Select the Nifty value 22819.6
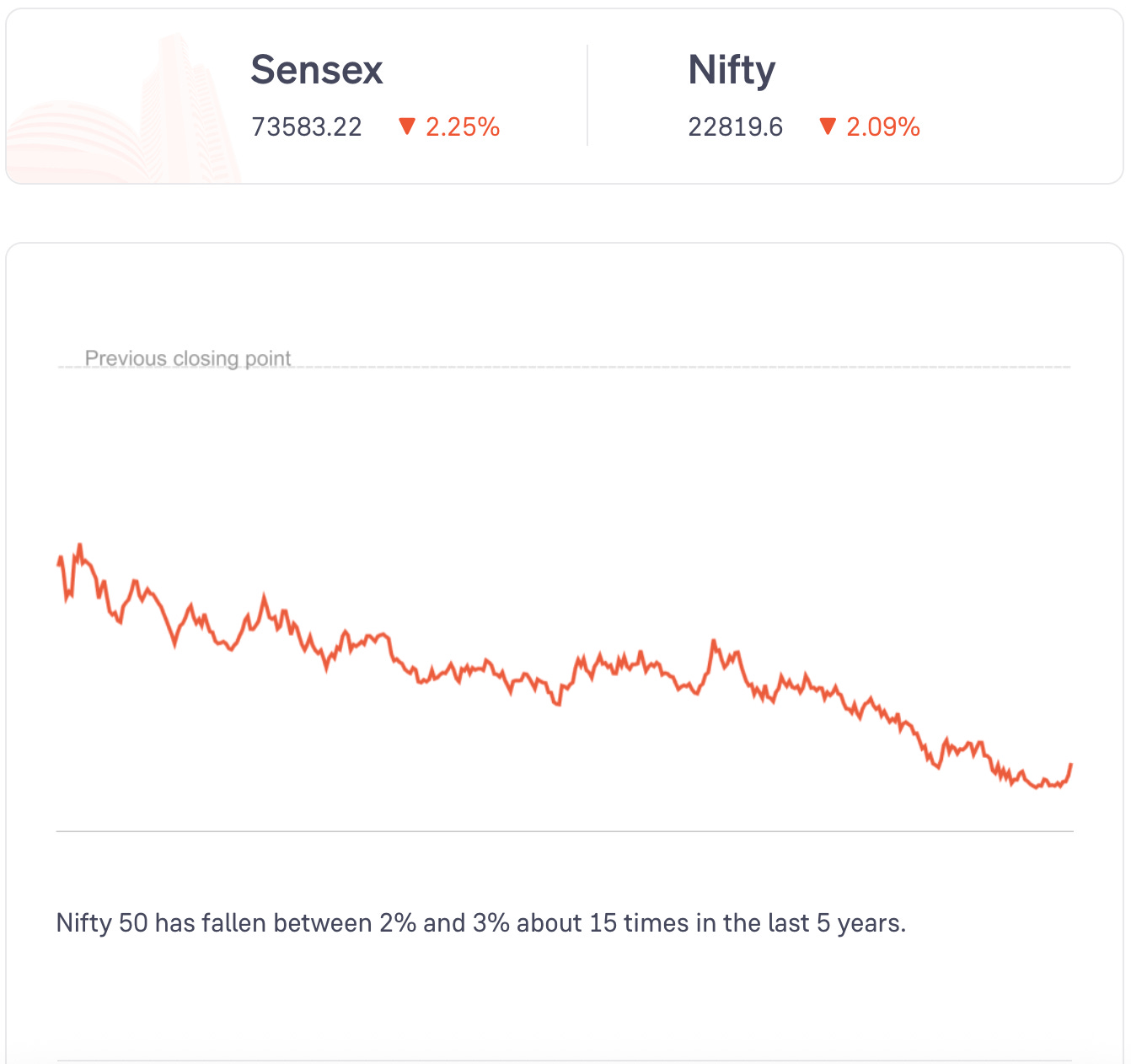This screenshot has width=1131, height=1064. point(735,127)
